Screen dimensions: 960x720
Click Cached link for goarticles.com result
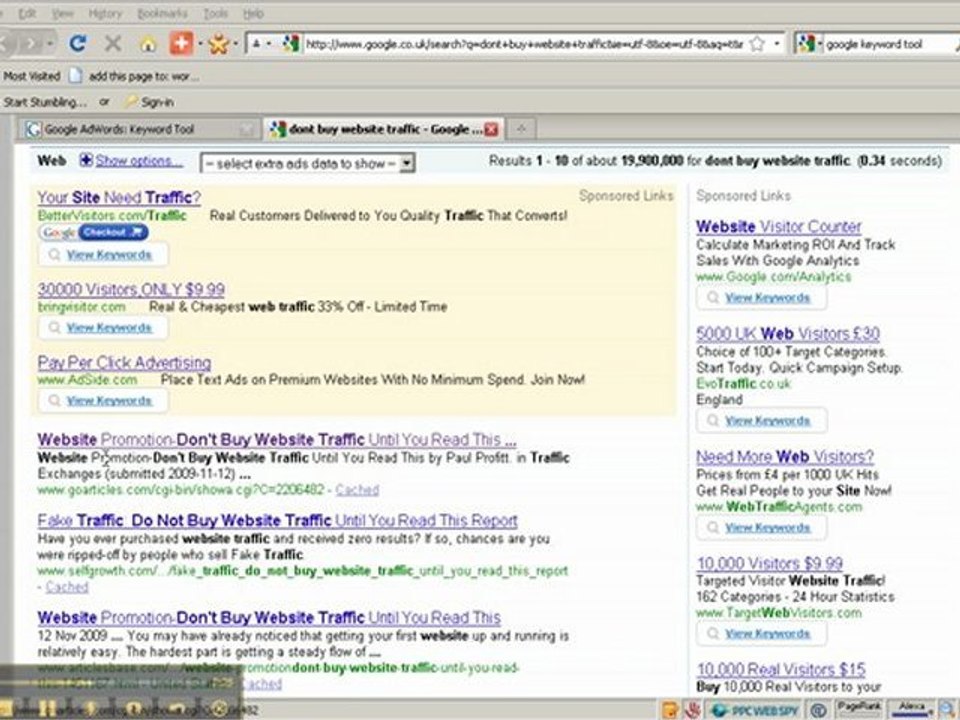tap(357, 490)
